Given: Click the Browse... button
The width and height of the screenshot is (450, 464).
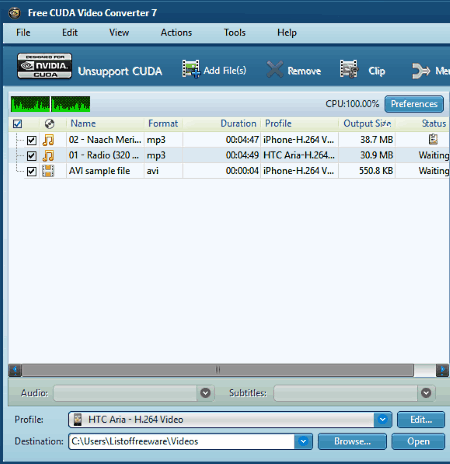Looking at the screenshot, I should [x=352, y=441].
